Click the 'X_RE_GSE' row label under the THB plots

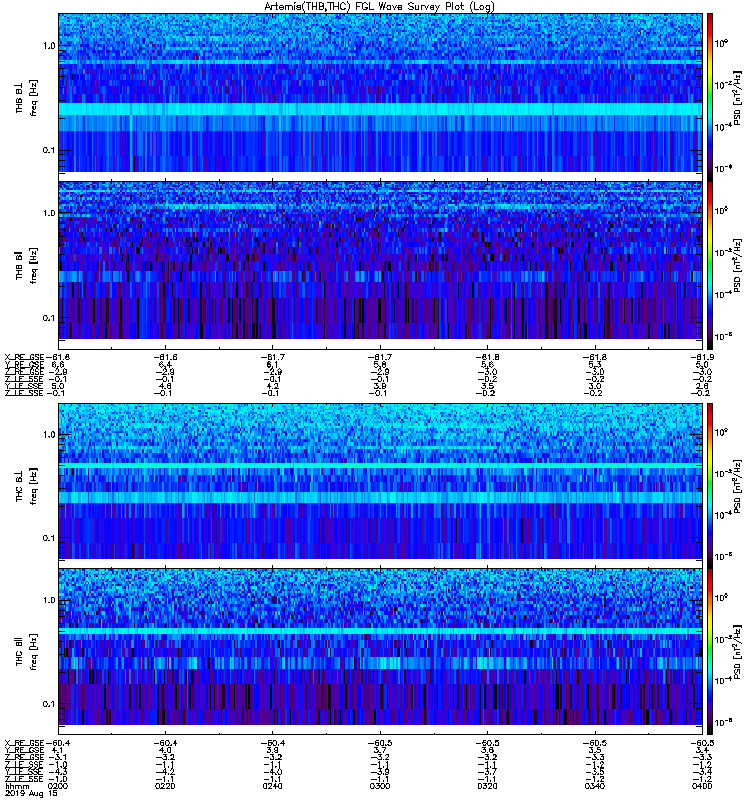[x=24, y=357]
